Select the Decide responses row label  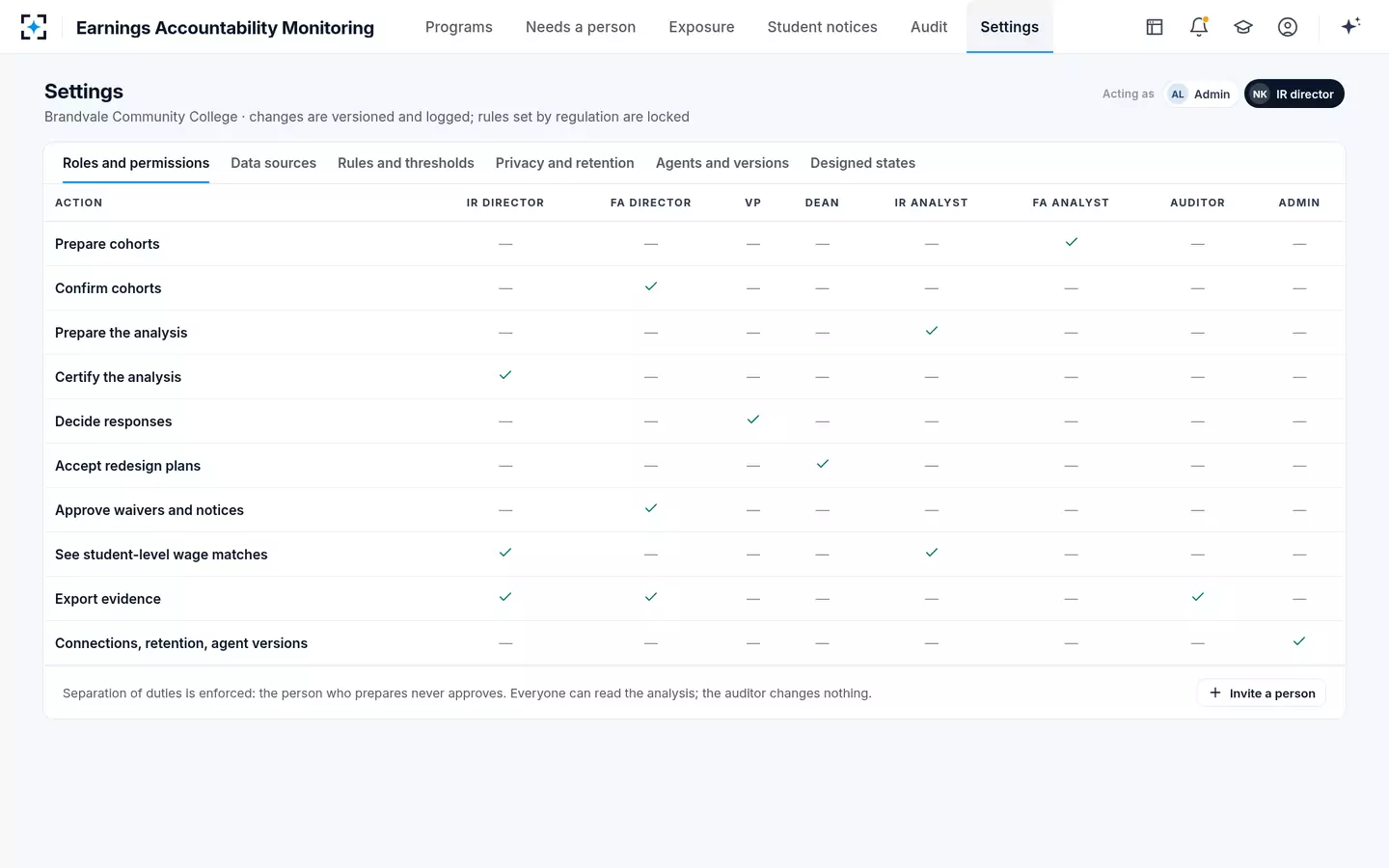(x=114, y=421)
